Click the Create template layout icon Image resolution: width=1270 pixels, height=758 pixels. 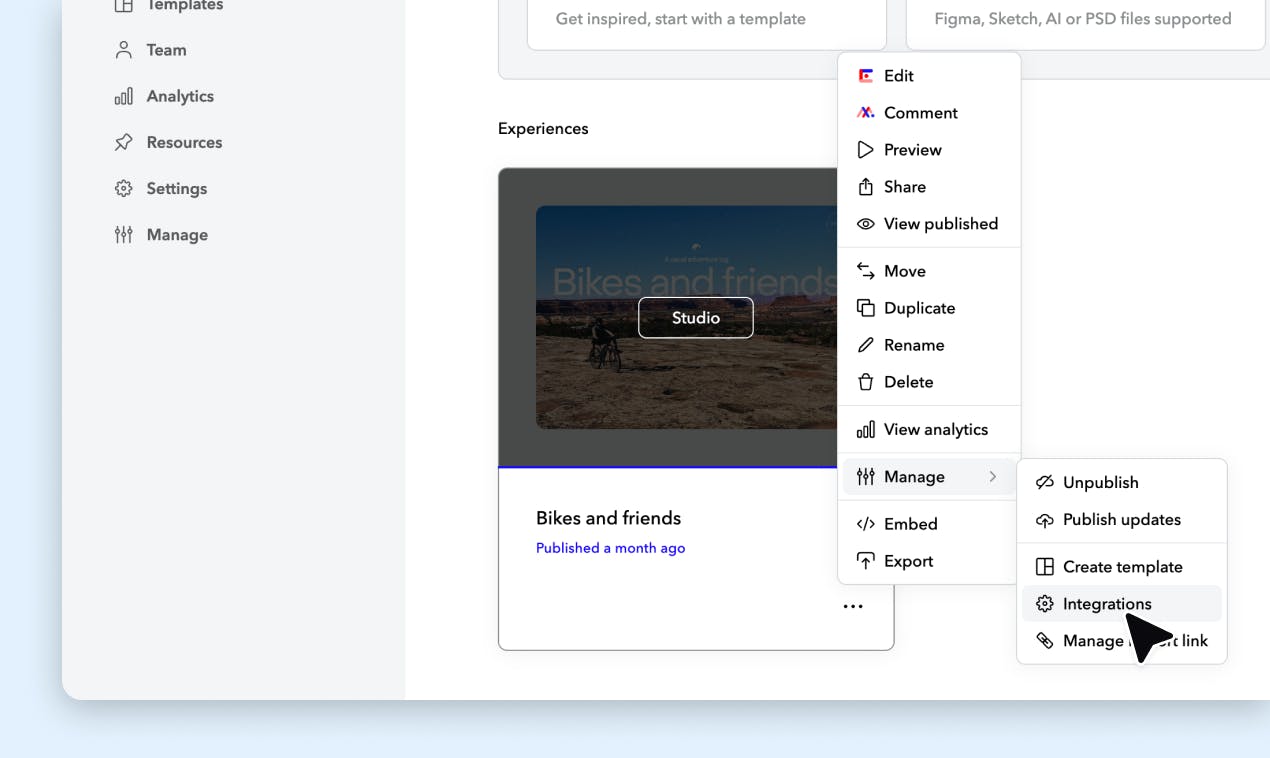(x=1045, y=567)
